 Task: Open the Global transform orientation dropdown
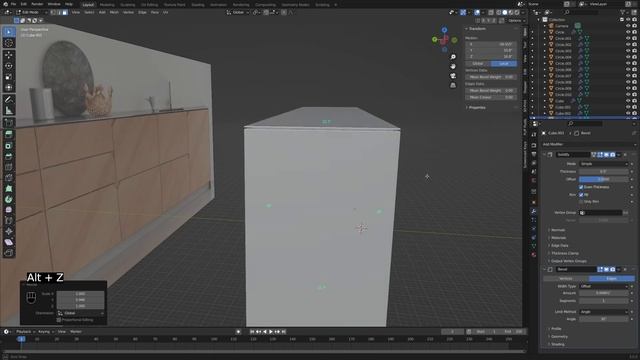tap(238, 12)
